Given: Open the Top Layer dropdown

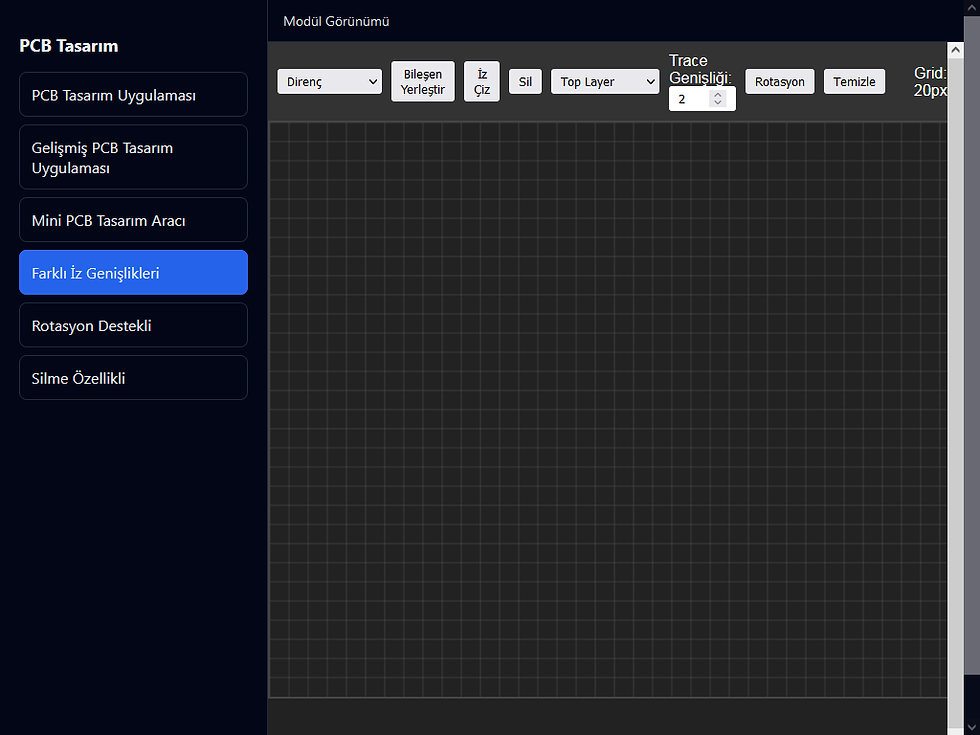Looking at the screenshot, I should click(604, 82).
